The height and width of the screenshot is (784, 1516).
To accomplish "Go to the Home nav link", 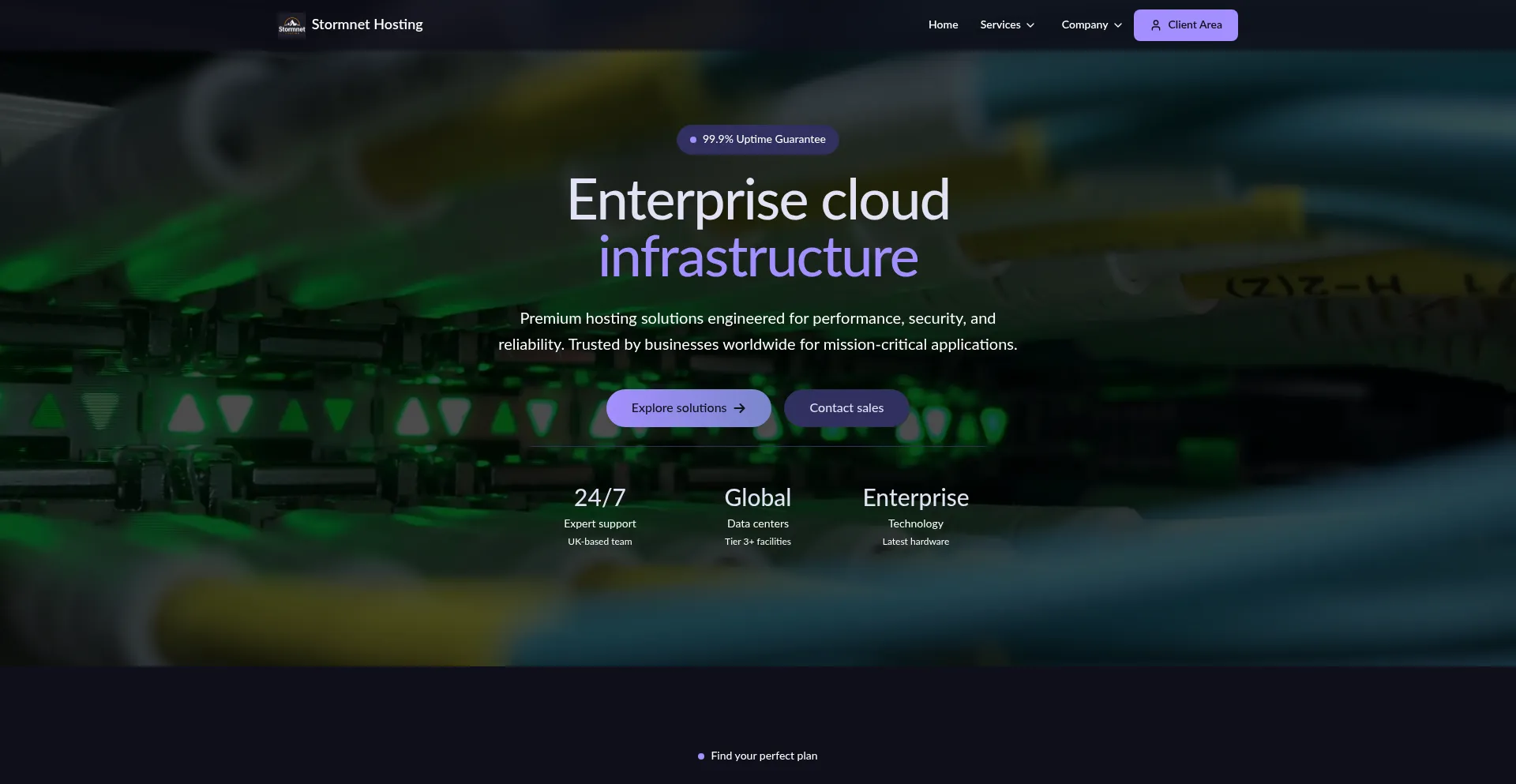I will [x=943, y=25].
